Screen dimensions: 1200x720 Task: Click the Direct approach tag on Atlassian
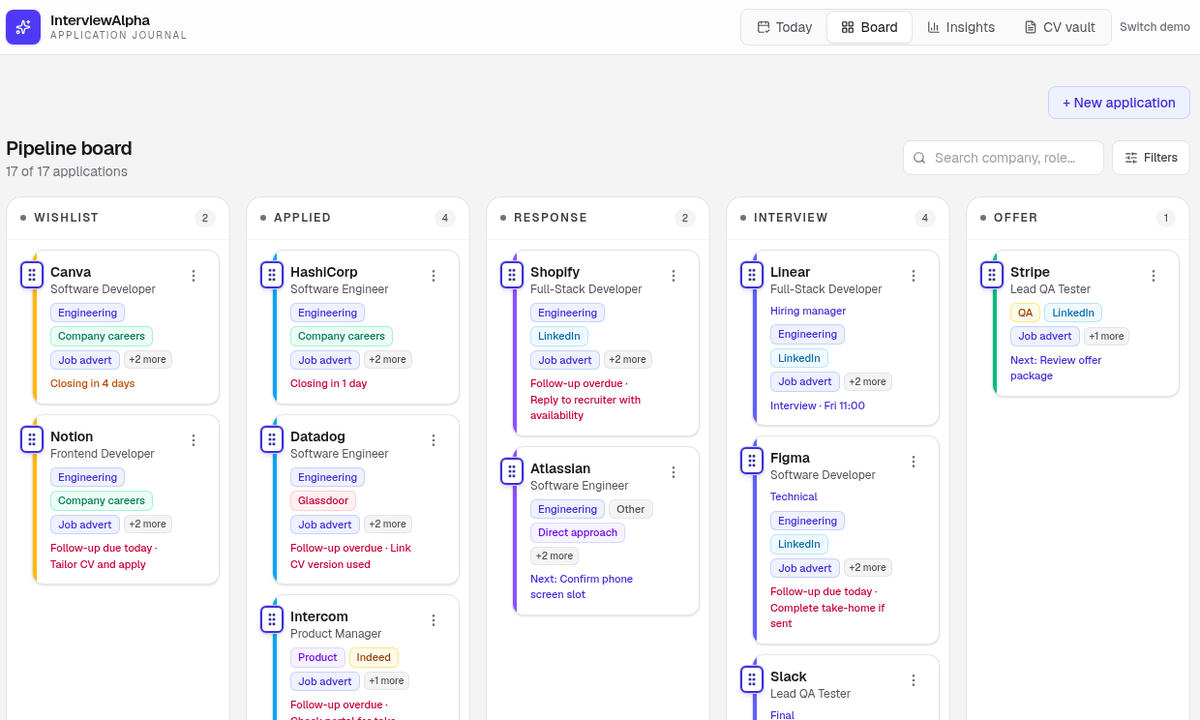pos(578,533)
